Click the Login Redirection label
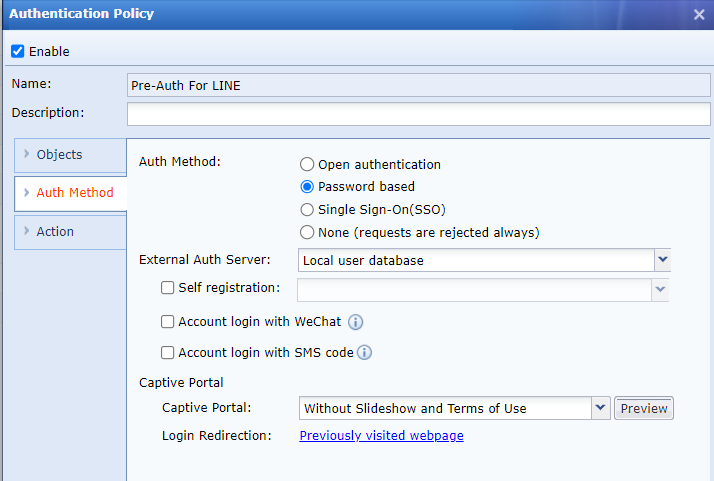The height and width of the screenshot is (481, 714). (x=217, y=436)
